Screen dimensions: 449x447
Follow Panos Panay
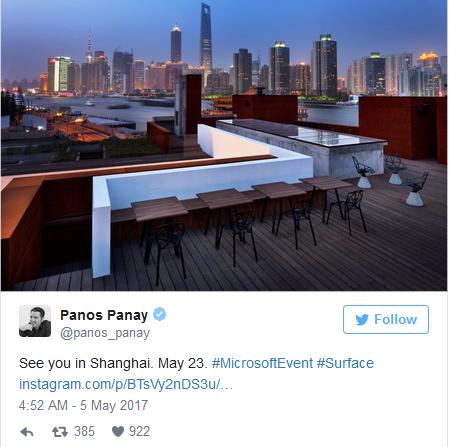pyautogui.click(x=386, y=319)
